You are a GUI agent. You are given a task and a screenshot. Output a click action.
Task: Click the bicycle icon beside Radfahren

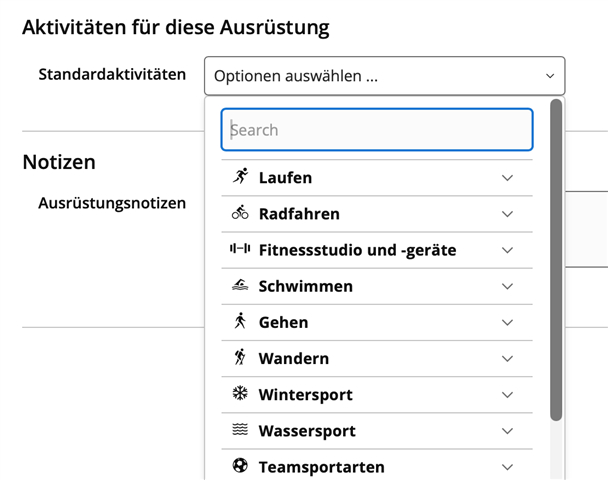click(x=240, y=213)
